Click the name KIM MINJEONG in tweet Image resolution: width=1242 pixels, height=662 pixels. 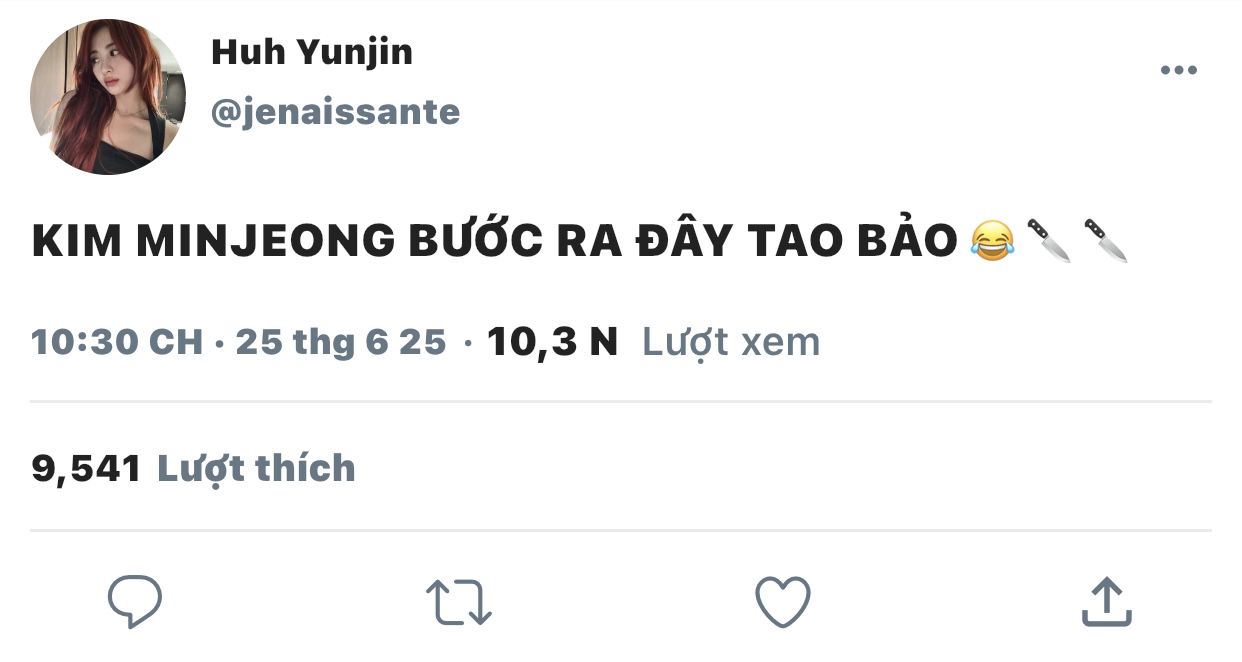212,241
